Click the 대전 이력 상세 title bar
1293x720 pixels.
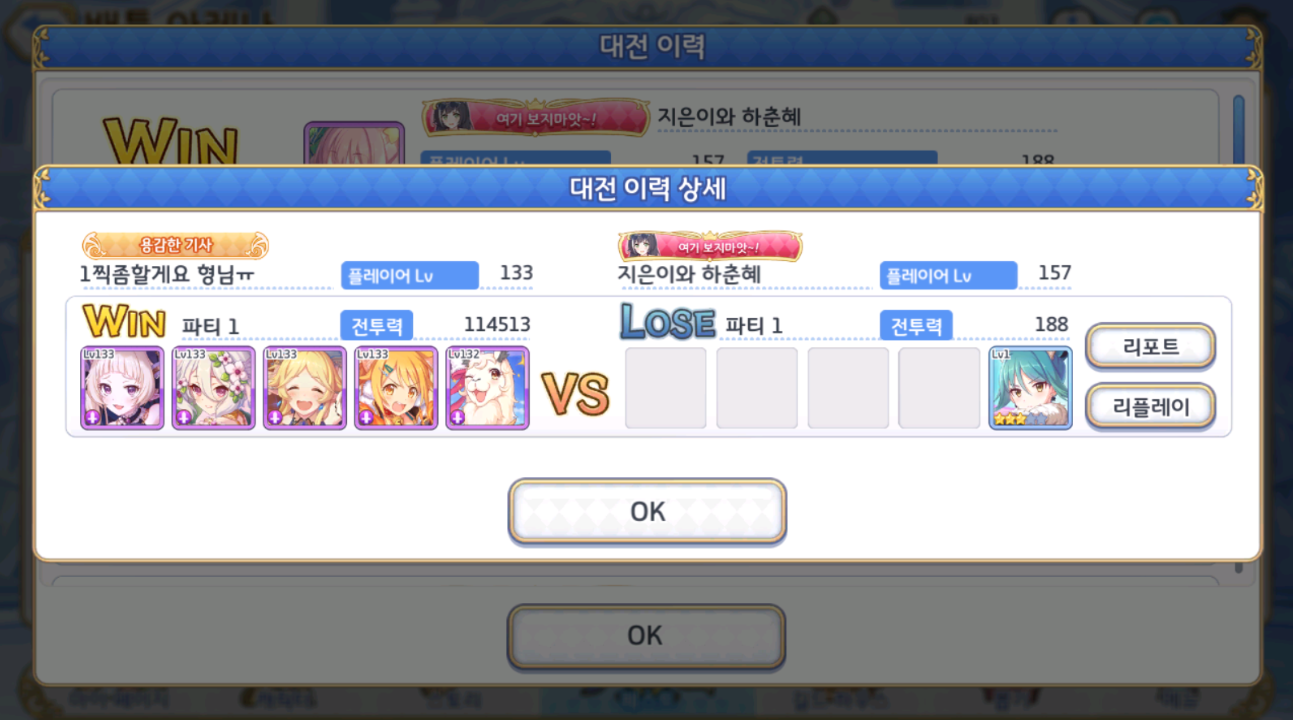coord(647,188)
